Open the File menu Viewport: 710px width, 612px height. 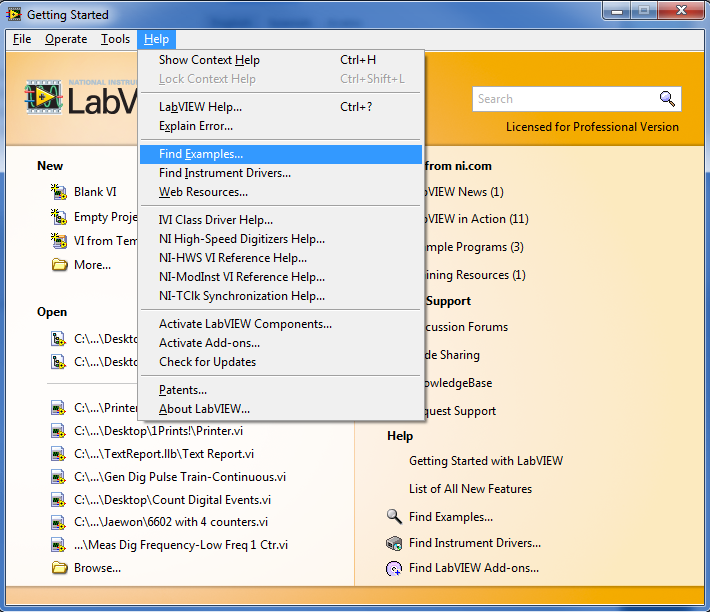click(x=22, y=39)
